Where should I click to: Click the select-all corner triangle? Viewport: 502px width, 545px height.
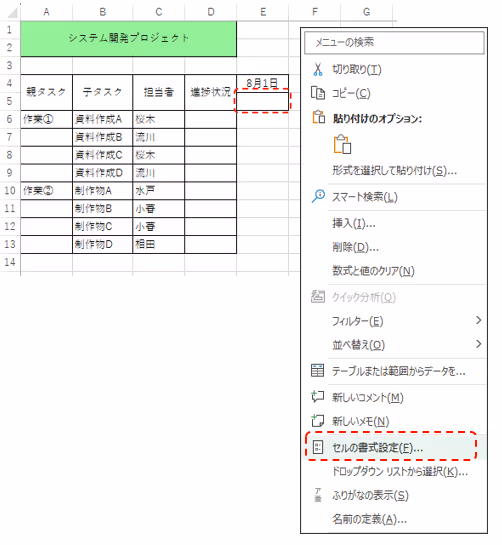[x=13, y=13]
